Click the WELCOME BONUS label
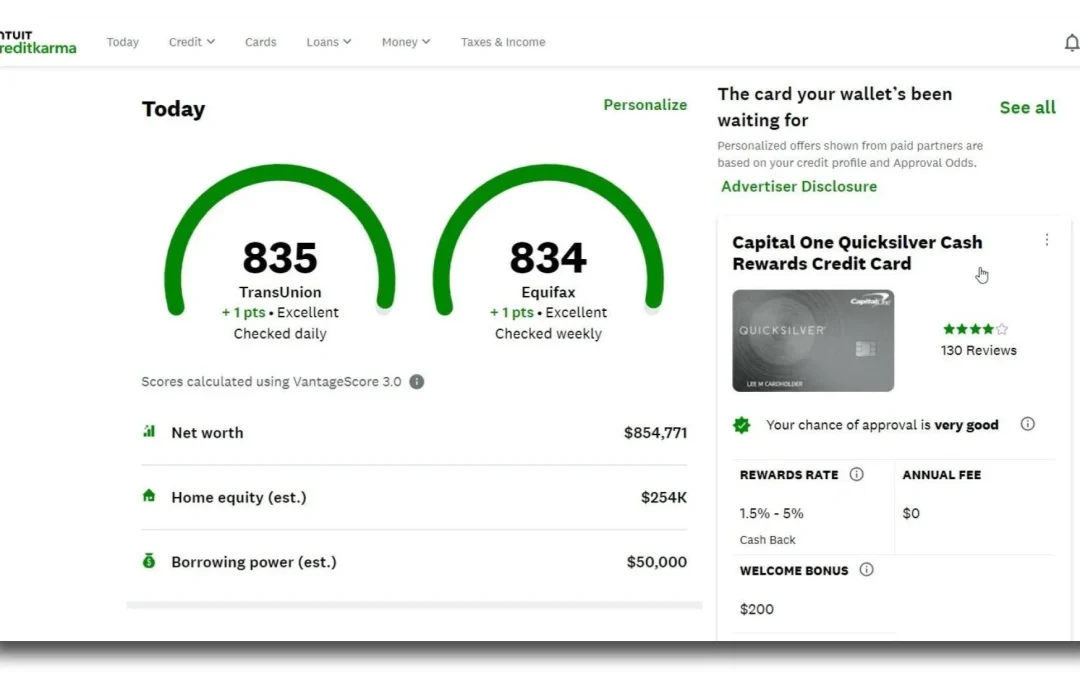Screen dimensions: 1080x675 point(793,570)
